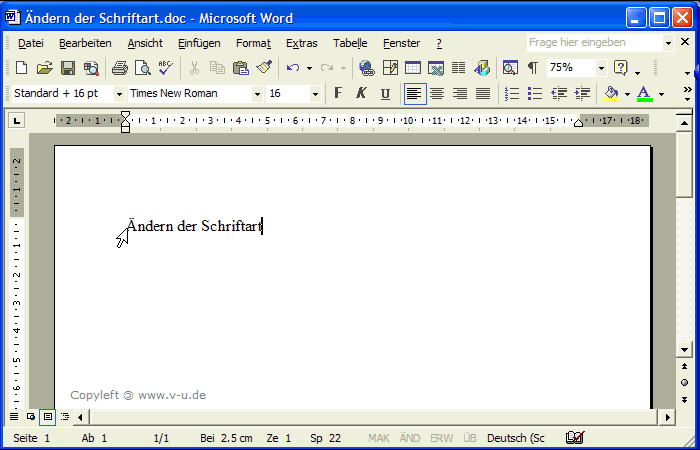The width and height of the screenshot is (700, 450).
Task: Open the font color dropdown arrow
Action: coord(661,94)
